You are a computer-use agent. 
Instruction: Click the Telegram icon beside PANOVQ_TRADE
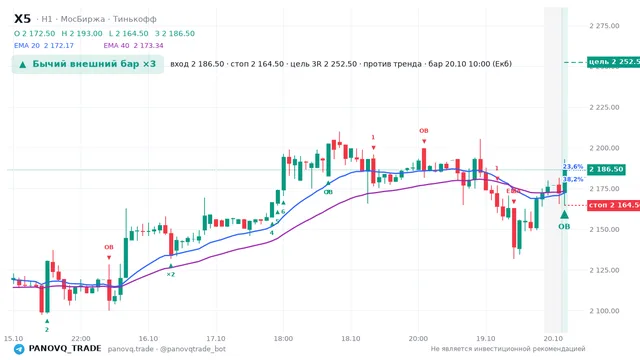[19, 349]
